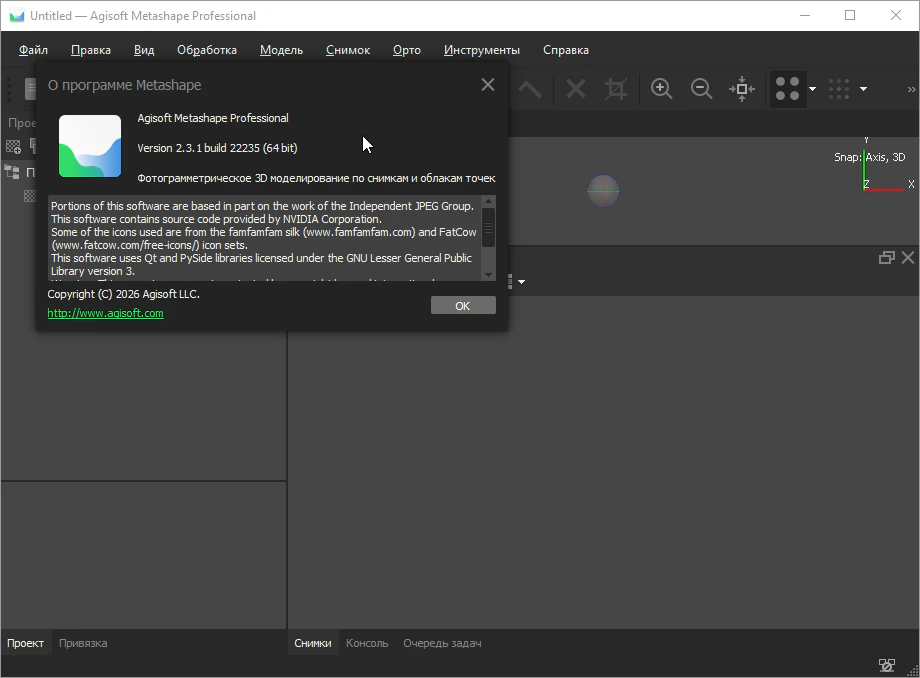
Task: Switch to the Консоль tab
Action: 367,643
